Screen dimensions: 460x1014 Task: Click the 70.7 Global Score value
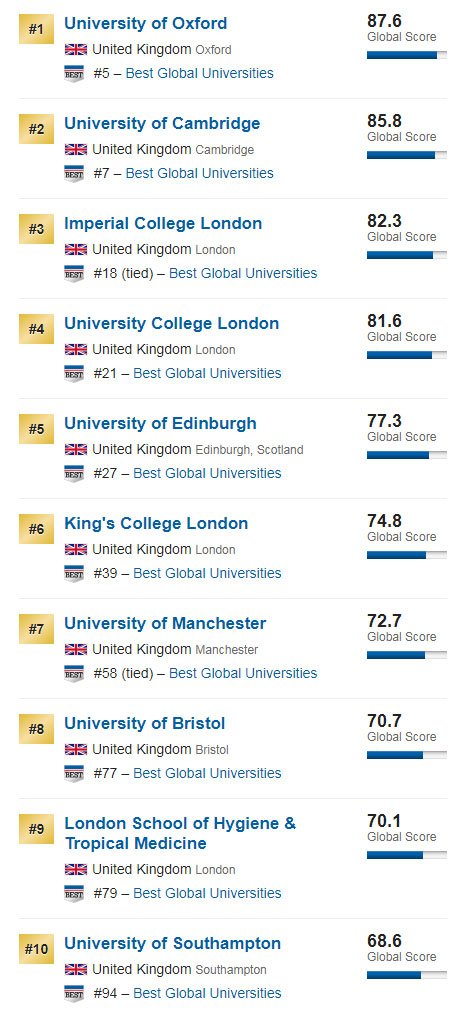tap(384, 720)
